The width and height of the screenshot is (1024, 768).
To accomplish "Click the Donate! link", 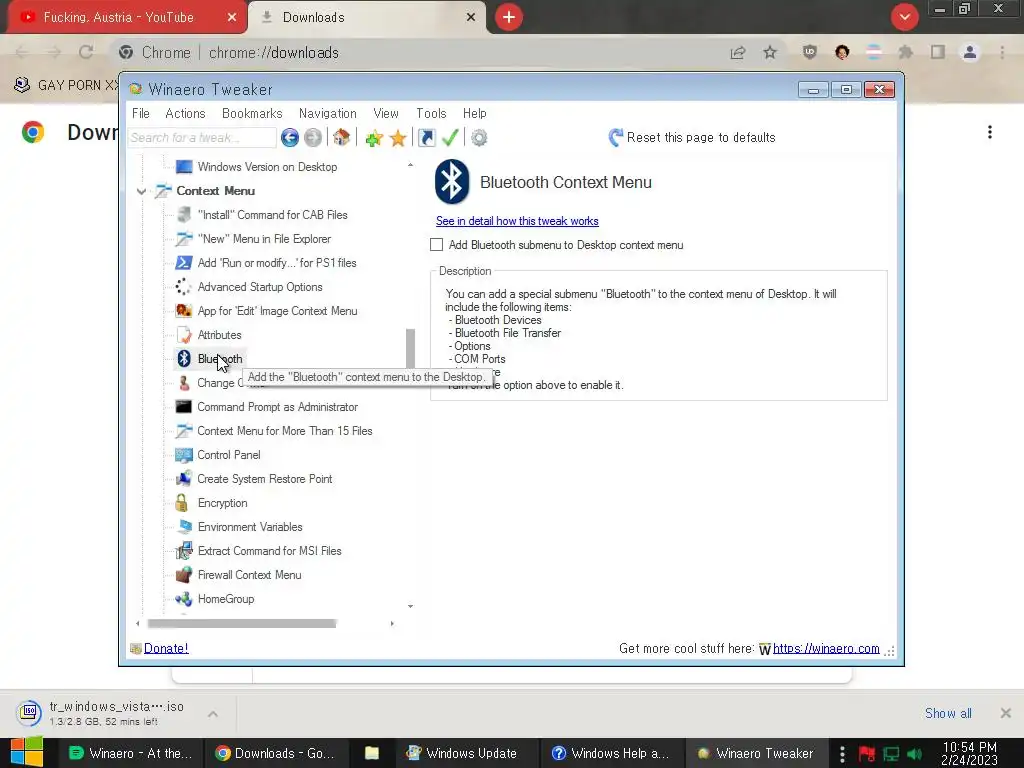I will tap(166, 648).
